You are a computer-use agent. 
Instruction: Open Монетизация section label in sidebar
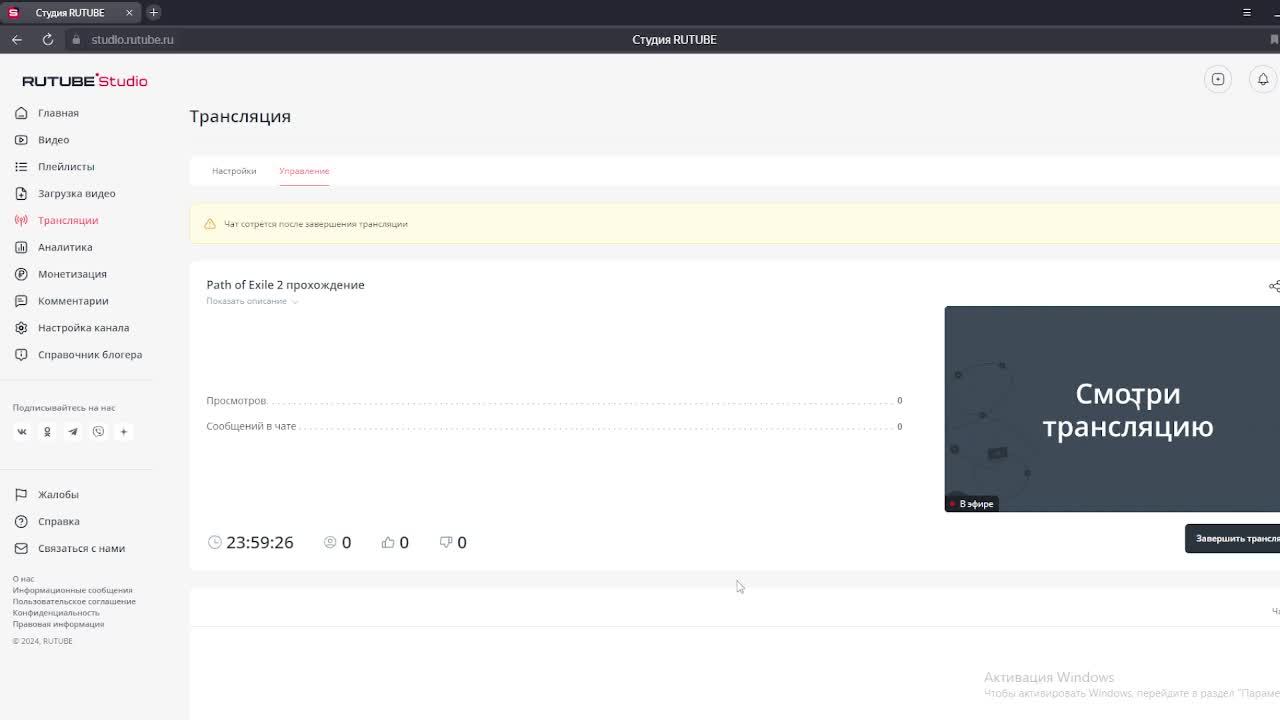(72, 274)
